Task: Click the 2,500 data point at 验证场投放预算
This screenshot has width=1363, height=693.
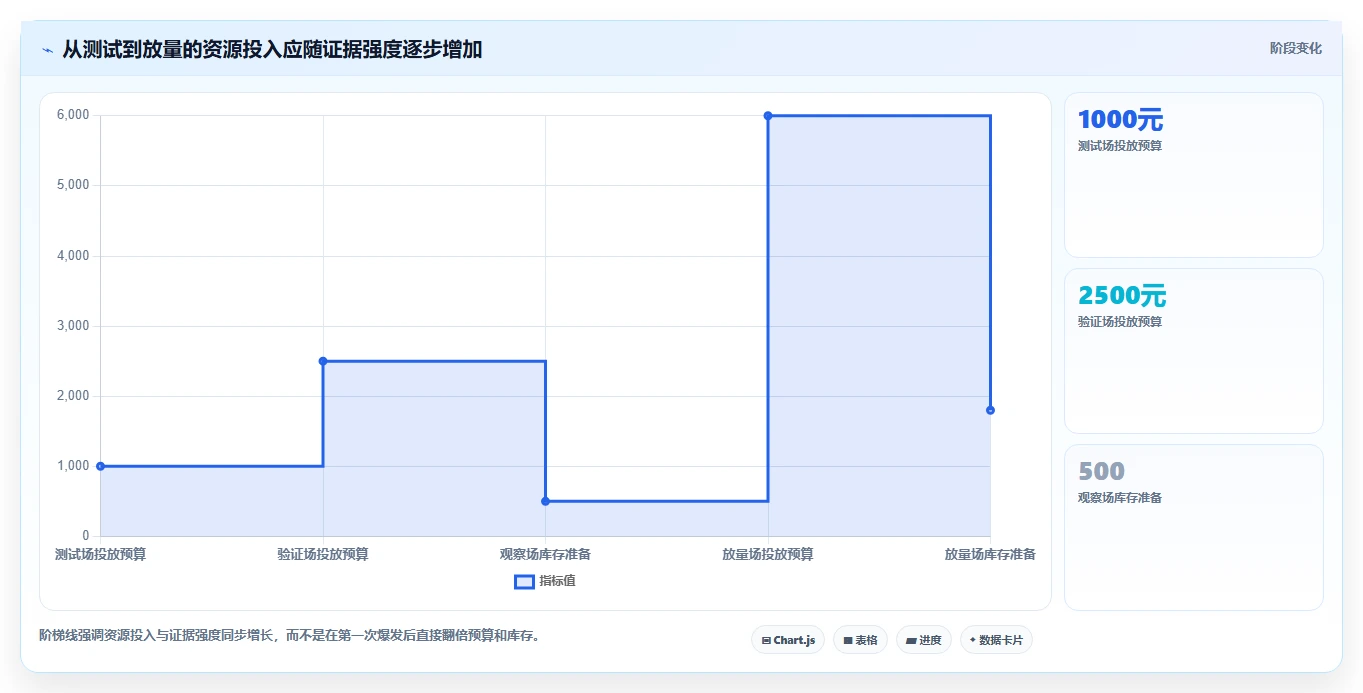Action: 323,361
